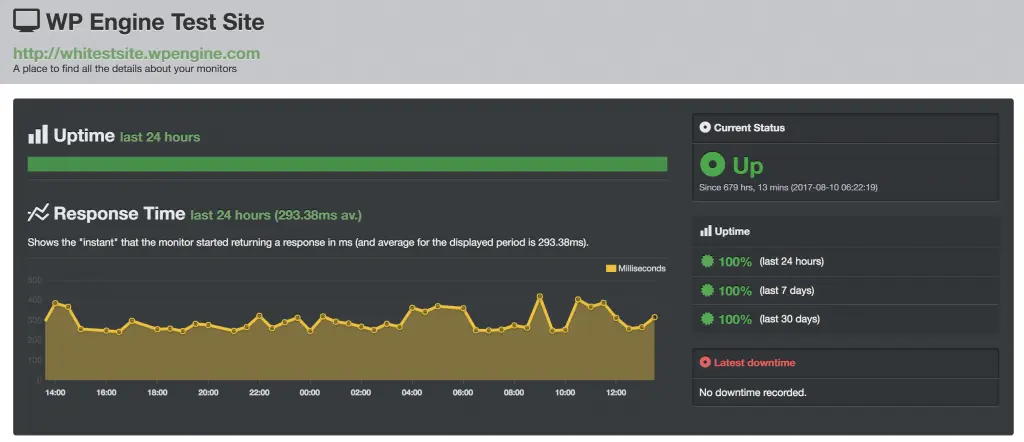Click the bar icon in the Uptime sidebar panel
This screenshot has height=442, width=1024.
[705, 231]
